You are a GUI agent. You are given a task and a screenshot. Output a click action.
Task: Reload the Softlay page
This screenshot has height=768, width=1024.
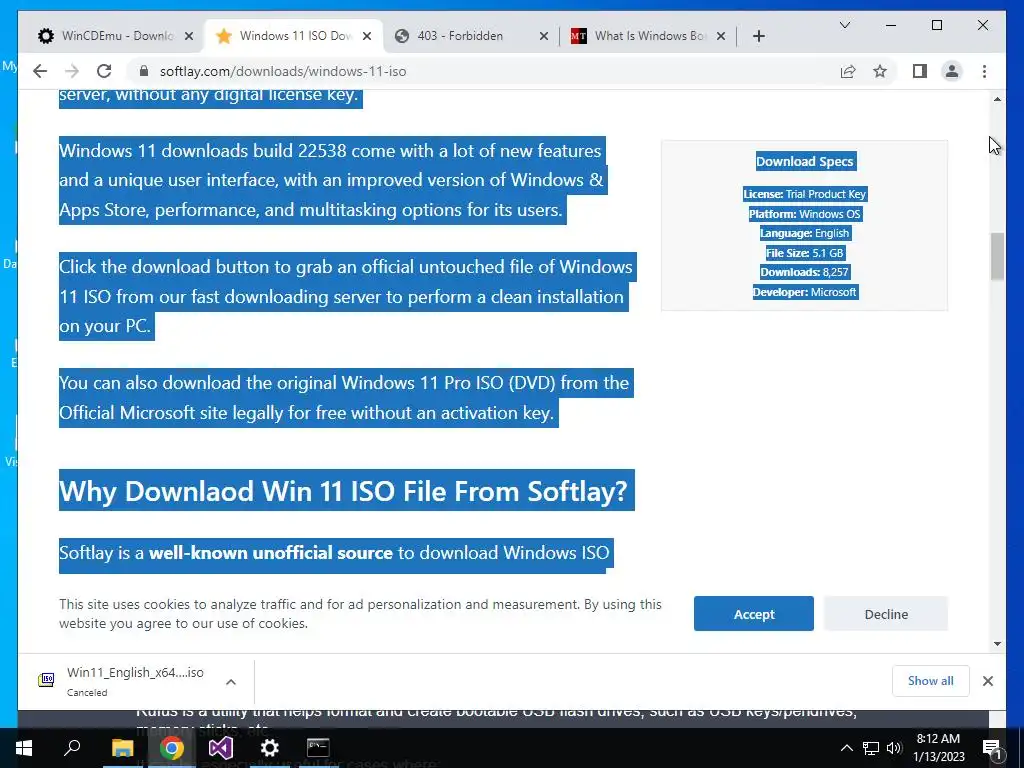click(x=104, y=71)
